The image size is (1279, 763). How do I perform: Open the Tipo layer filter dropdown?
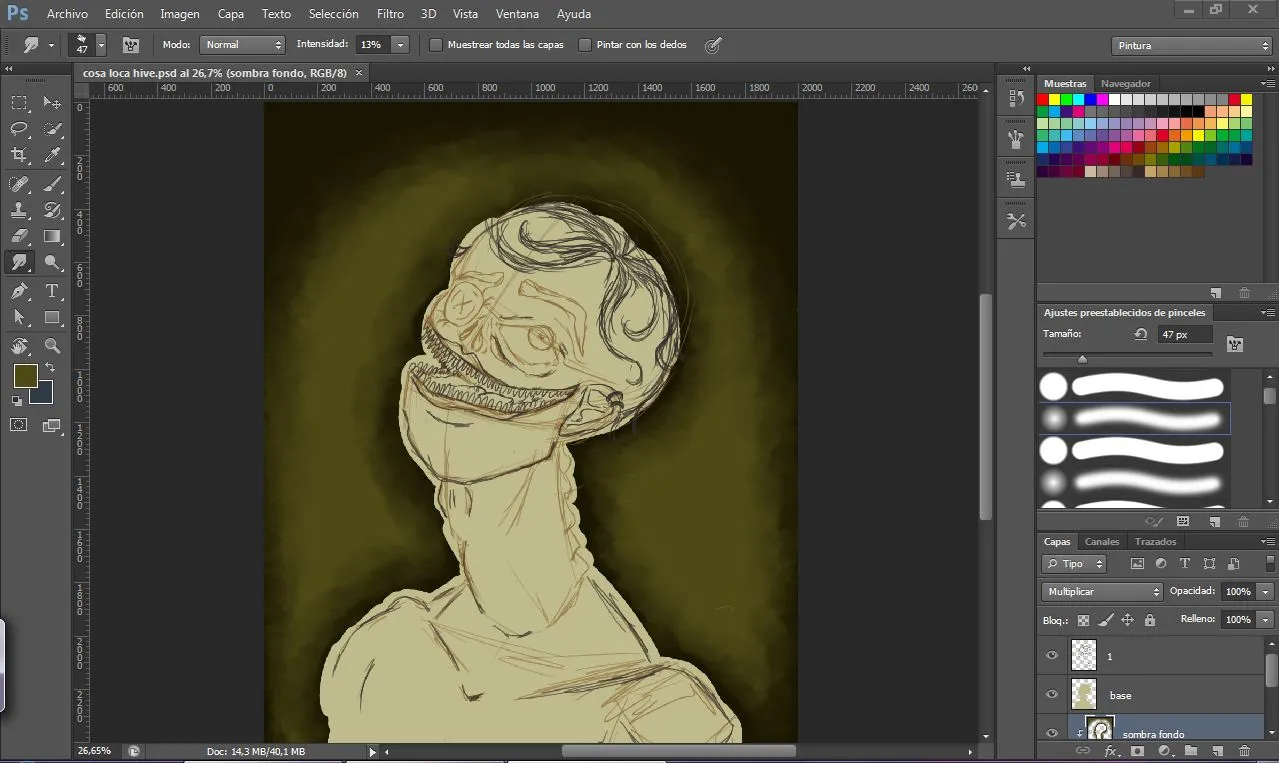[1074, 564]
